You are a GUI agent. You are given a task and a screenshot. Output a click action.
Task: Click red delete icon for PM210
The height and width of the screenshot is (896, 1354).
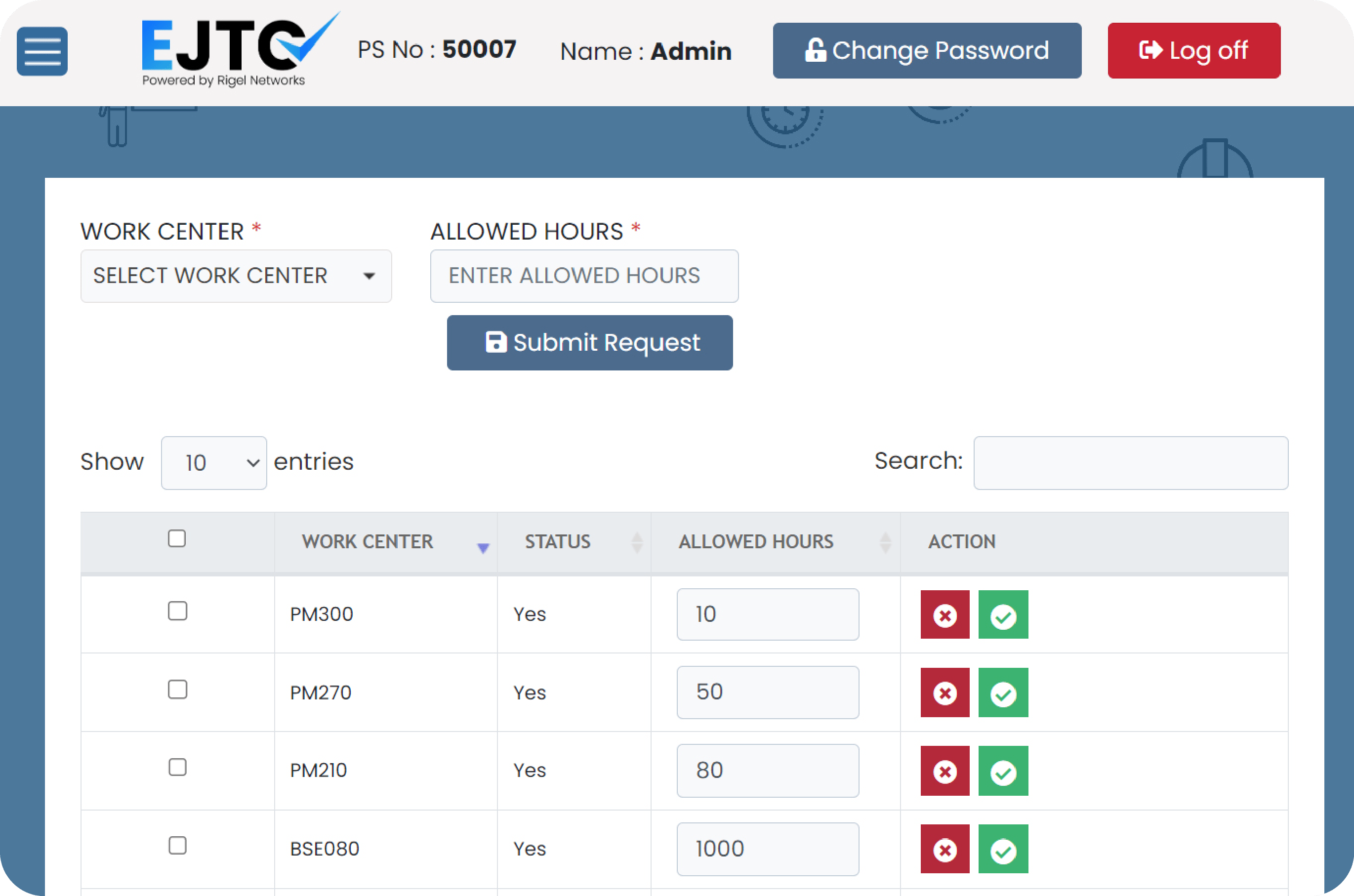point(945,771)
